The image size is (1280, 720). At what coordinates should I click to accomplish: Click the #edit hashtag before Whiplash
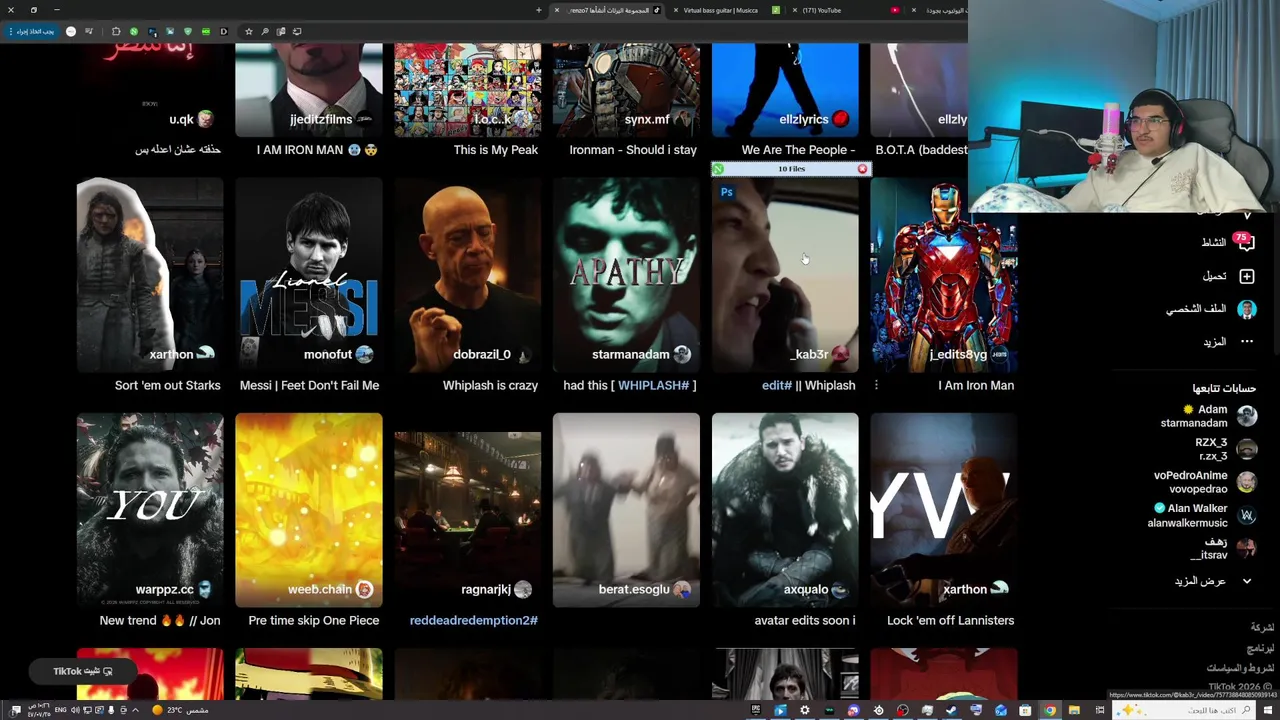coord(776,385)
